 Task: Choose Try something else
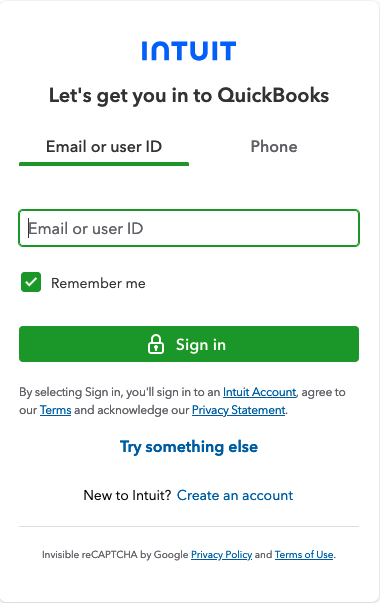[x=189, y=447]
